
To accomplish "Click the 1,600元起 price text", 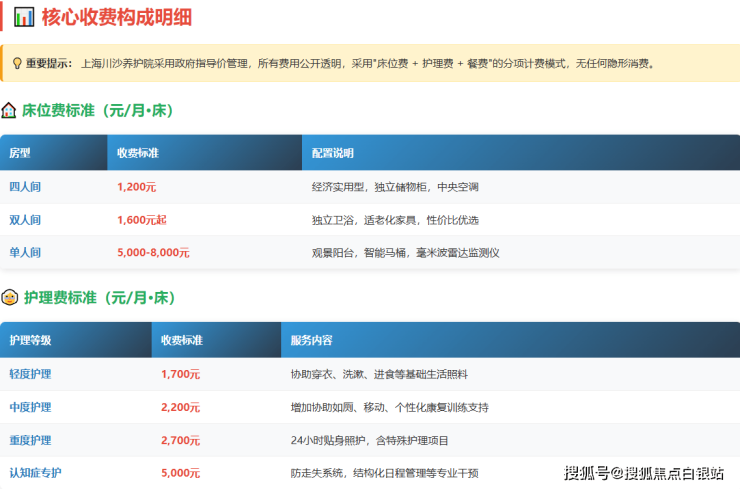I will pyautogui.click(x=142, y=220).
